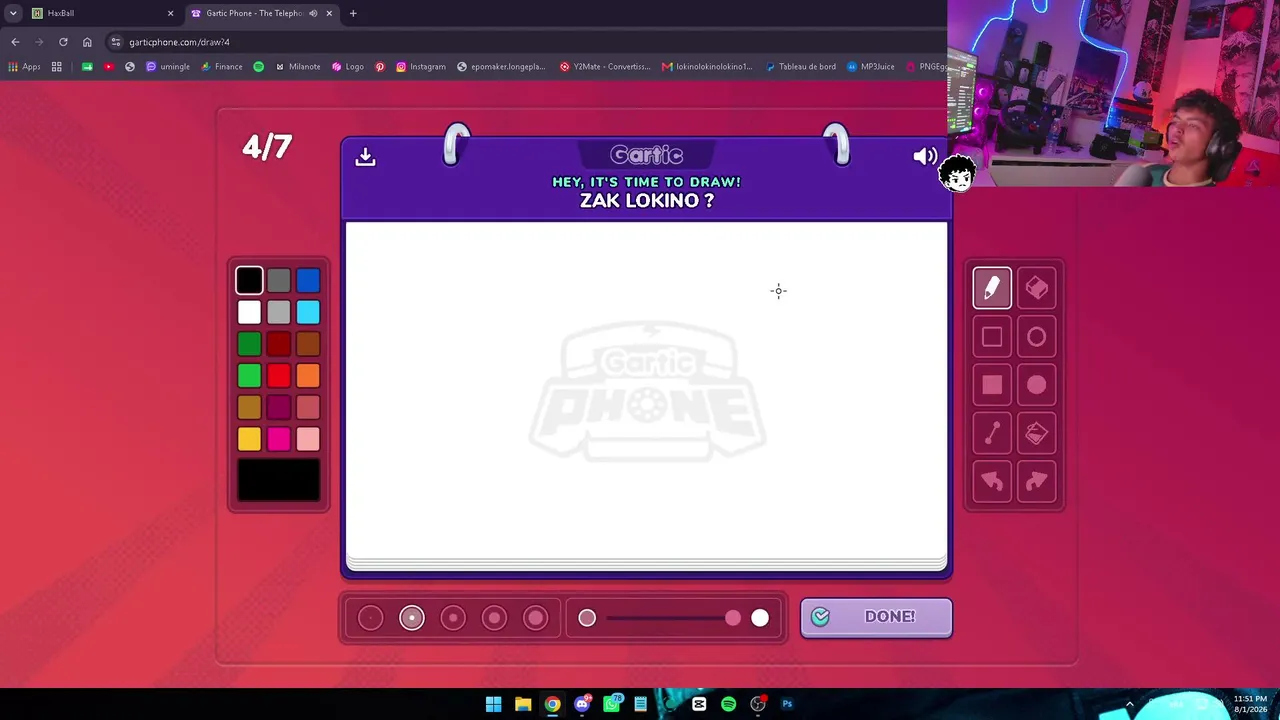Pick the brown color swatch
Viewport: 1280px width, 720px height.
click(x=308, y=345)
